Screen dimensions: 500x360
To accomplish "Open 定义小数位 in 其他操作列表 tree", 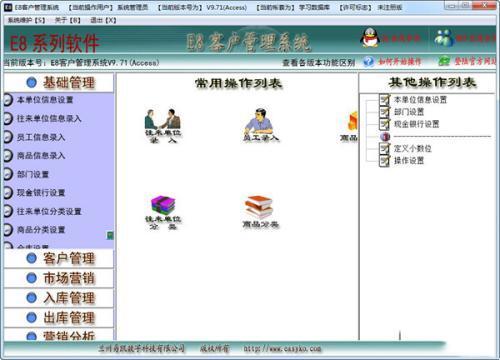I will point(413,149).
